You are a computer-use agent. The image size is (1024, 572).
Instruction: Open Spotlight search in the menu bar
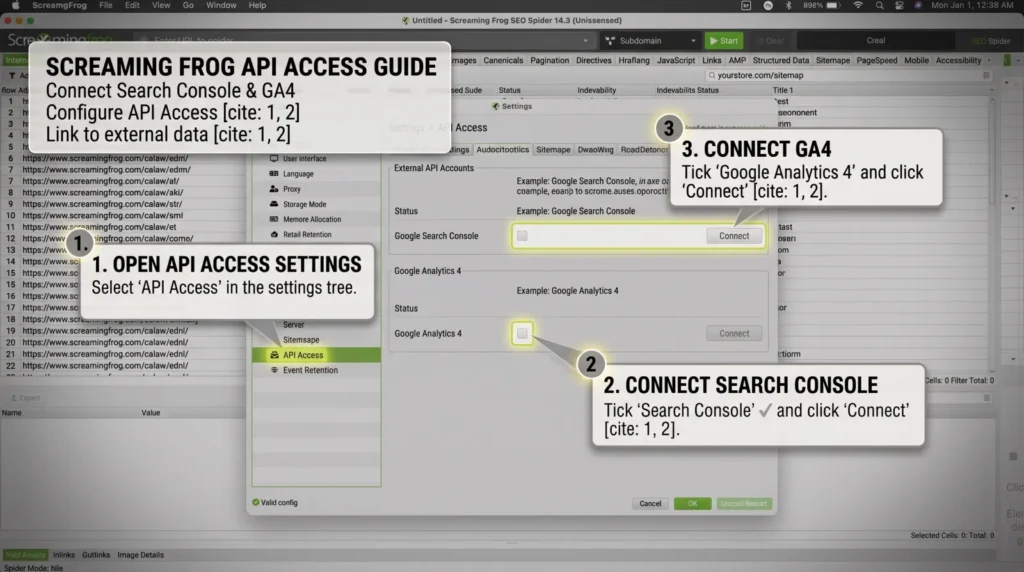coord(880,5)
